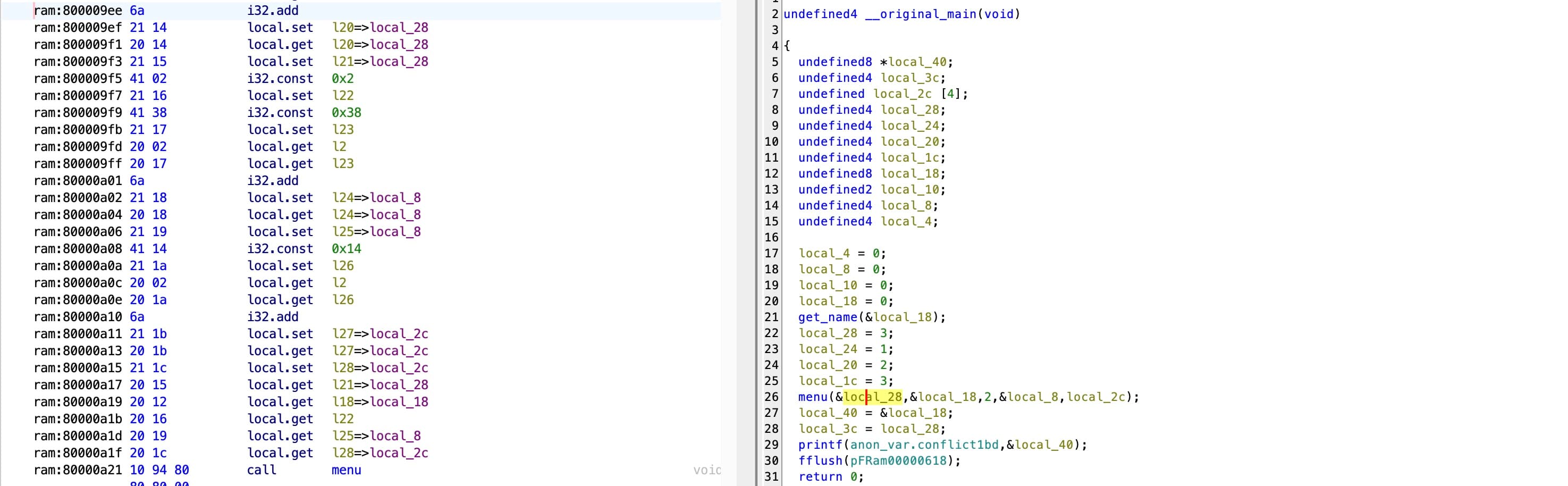Viewport: 1568px width, 486px height.
Task: Select the 0x14 constant operand
Action: (x=345, y=248)
